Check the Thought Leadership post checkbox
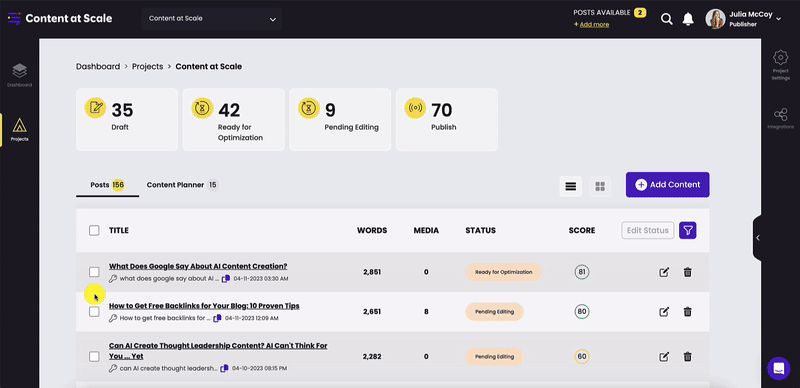 (94, 356)
